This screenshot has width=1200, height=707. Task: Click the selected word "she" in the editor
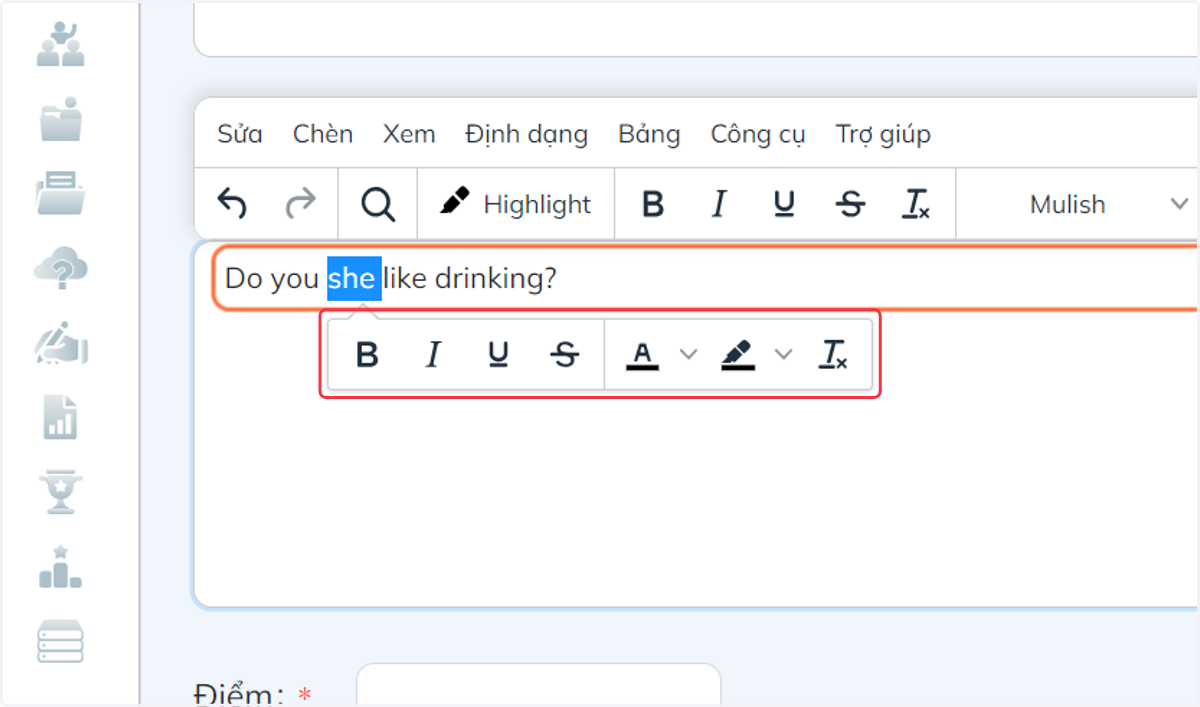point(354,278)
